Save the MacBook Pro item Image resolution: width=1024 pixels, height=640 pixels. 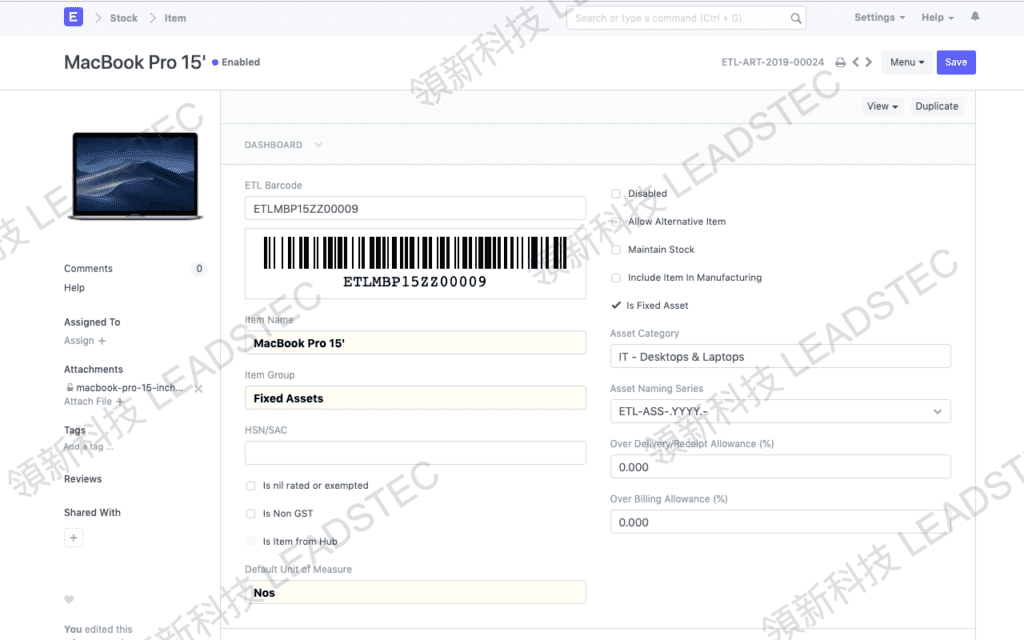(956, 62)
